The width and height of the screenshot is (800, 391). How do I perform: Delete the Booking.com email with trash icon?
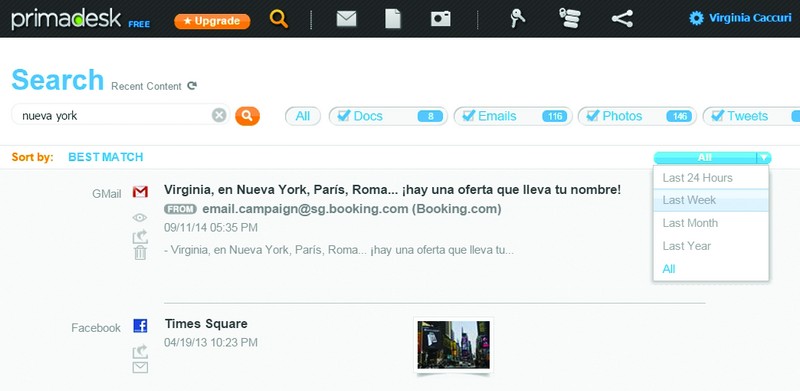point(140,253)
